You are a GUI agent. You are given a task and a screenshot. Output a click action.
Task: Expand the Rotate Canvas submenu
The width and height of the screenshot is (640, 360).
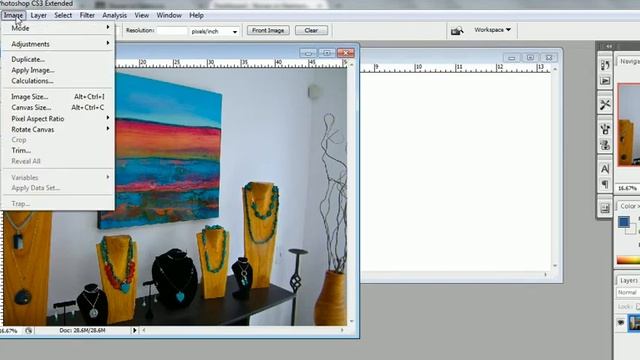point(58,129)
